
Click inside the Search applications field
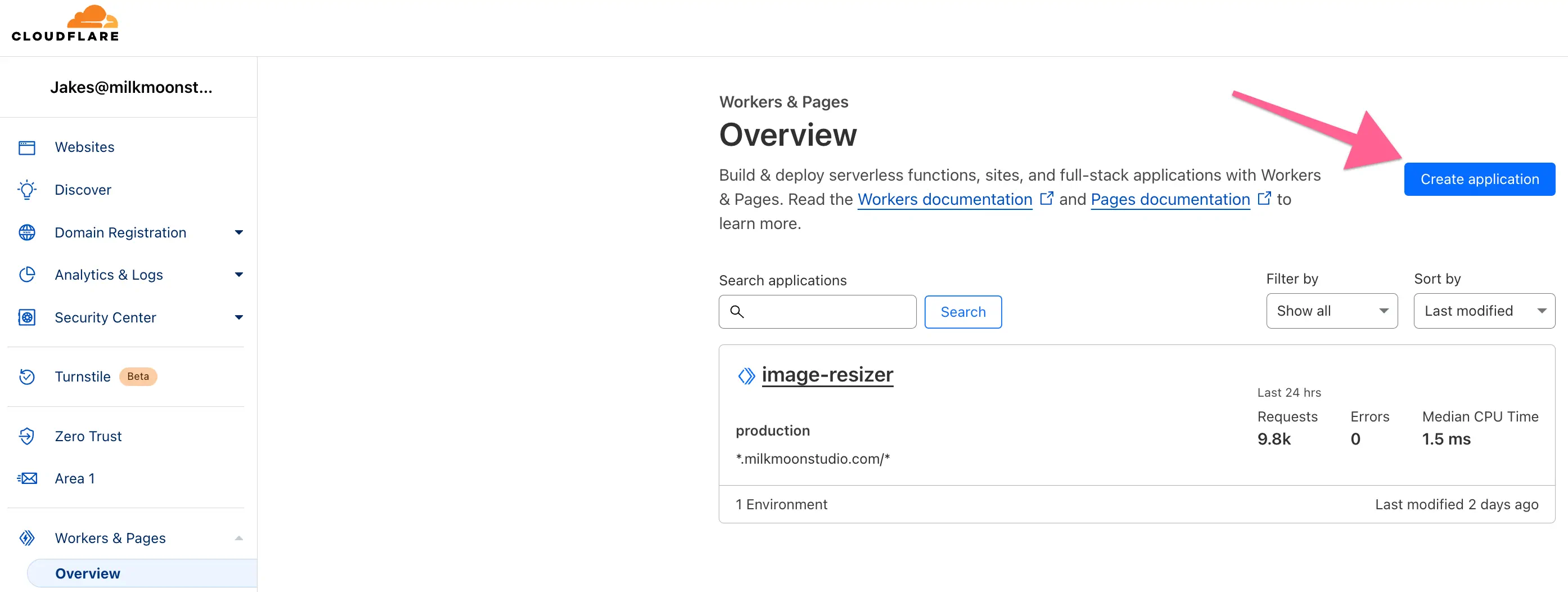[817, 311]
